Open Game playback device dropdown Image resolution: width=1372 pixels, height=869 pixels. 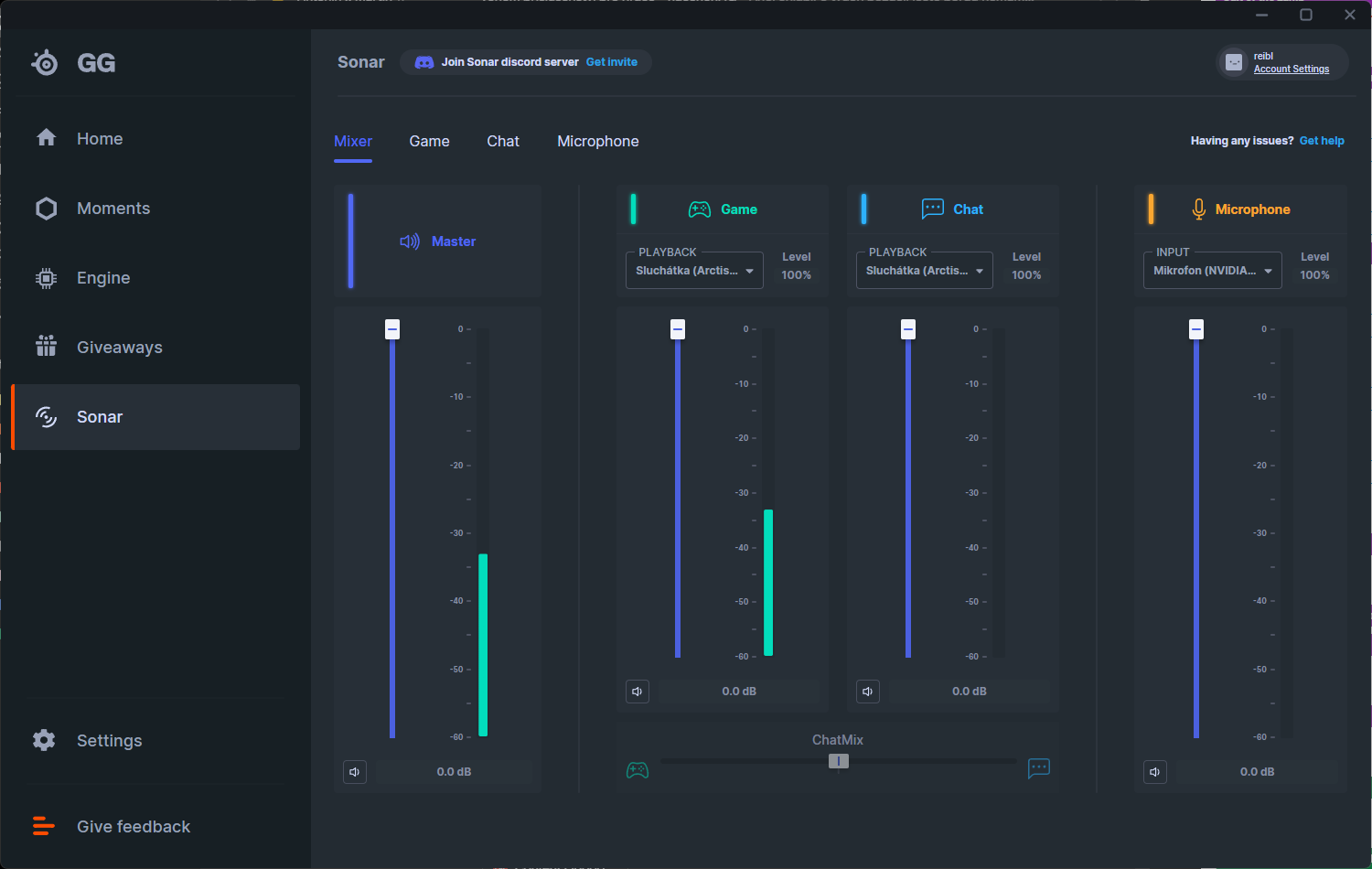[x=694, y=271]
